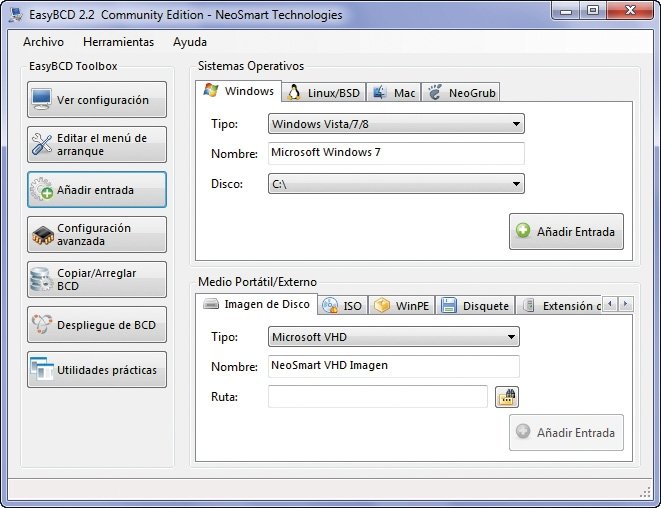Maximize the EasyBCD window
The image size is (661, 508).
click(x=593, y=10)
